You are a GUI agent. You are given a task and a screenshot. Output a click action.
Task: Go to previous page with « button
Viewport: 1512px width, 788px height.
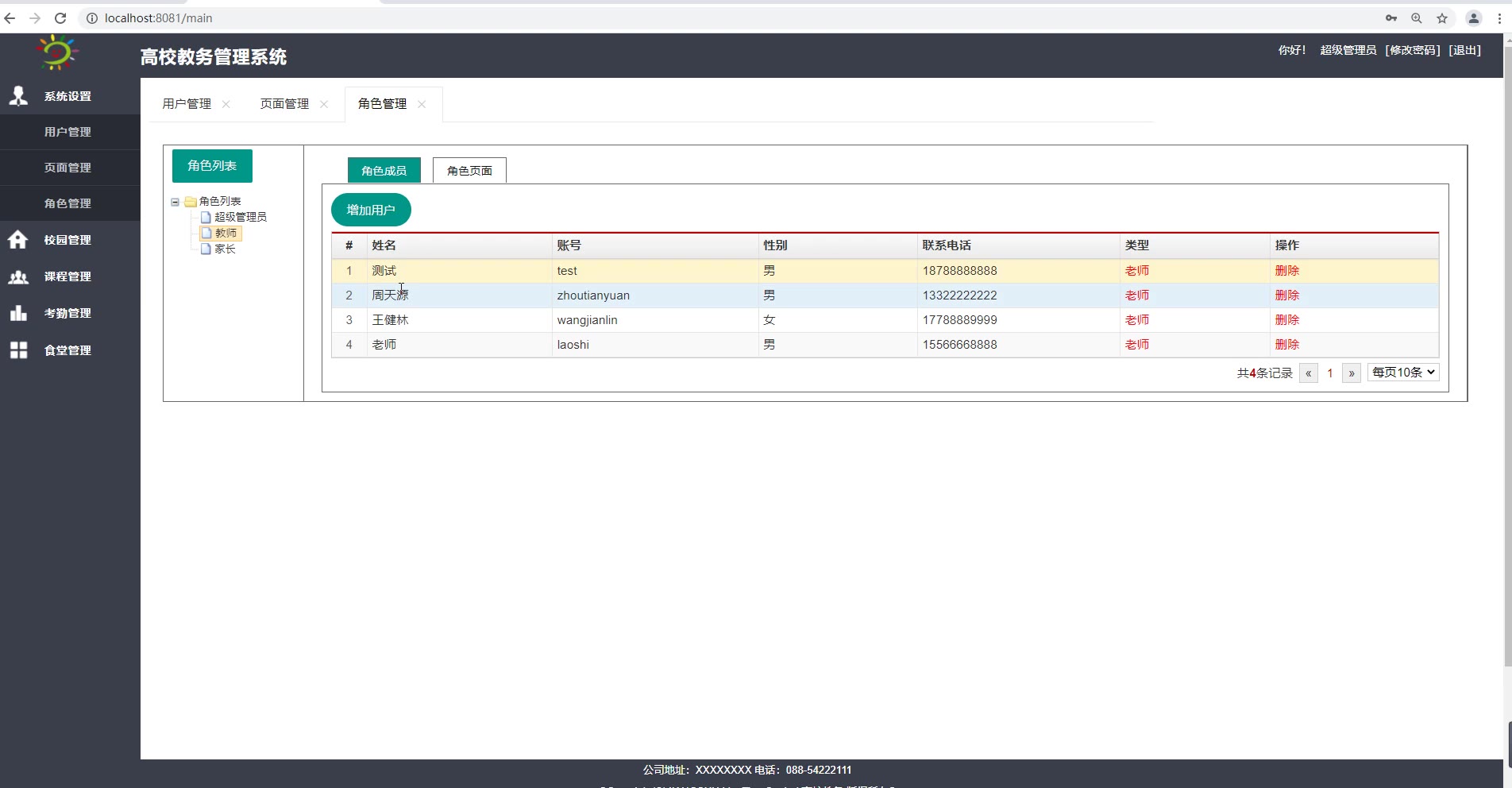[x=1309, y=373]
